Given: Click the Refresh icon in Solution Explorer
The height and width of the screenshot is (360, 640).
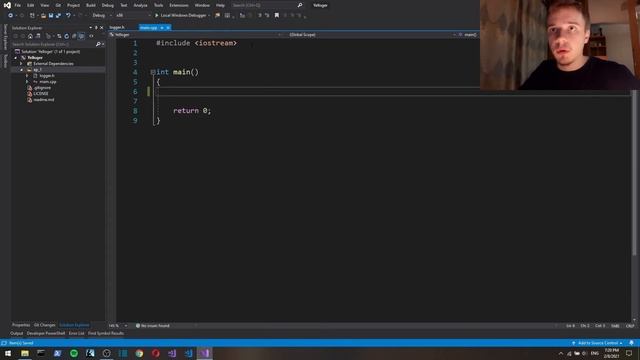Looking at the screenshot, I should [x=67, y=36].
